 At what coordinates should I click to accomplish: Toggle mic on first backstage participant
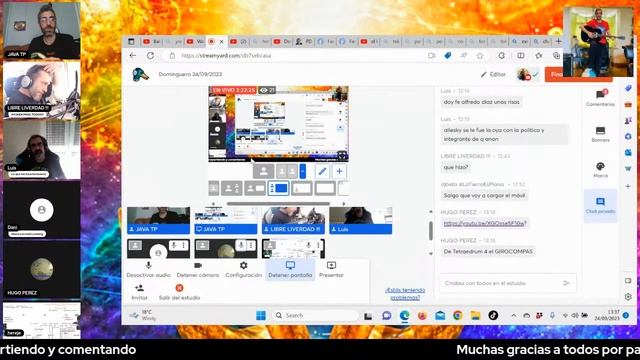click(x=174, y=245)
